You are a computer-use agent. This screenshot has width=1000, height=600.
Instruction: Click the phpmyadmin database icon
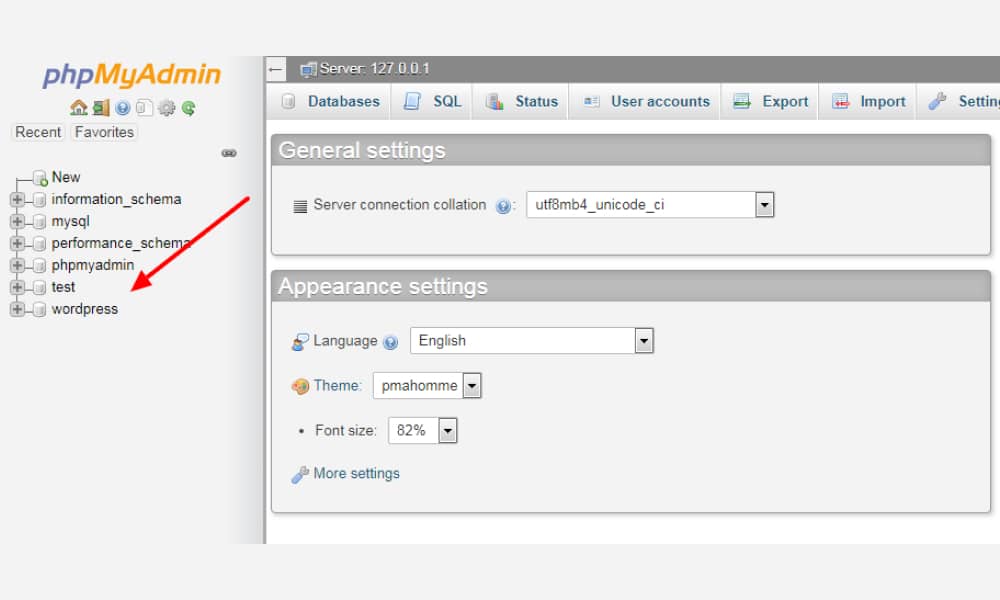pyautogui.click(x=39, y=265)
